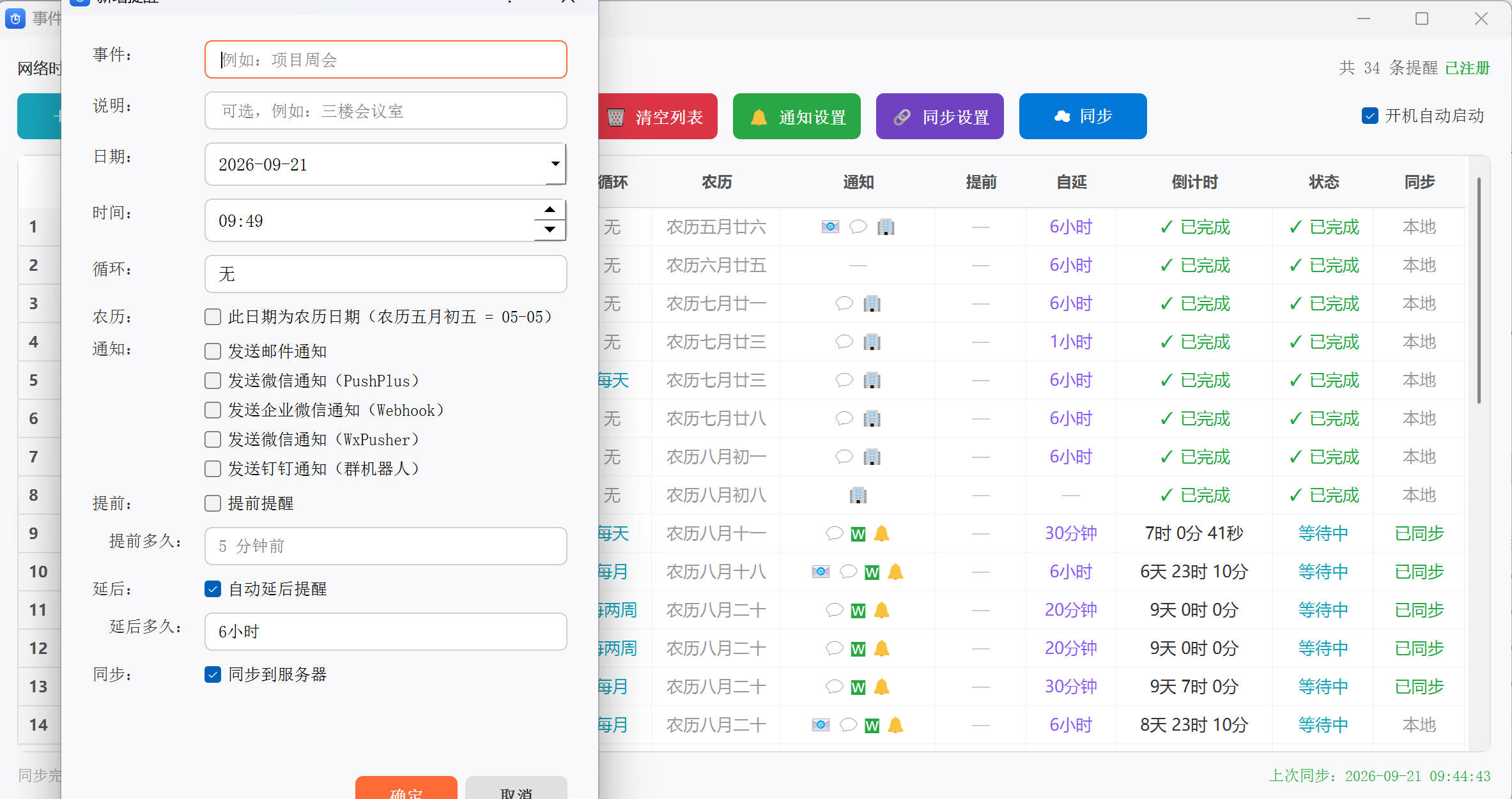
Task: Enable 提前提醒 checkbox
Action: (x=213, y=503)
